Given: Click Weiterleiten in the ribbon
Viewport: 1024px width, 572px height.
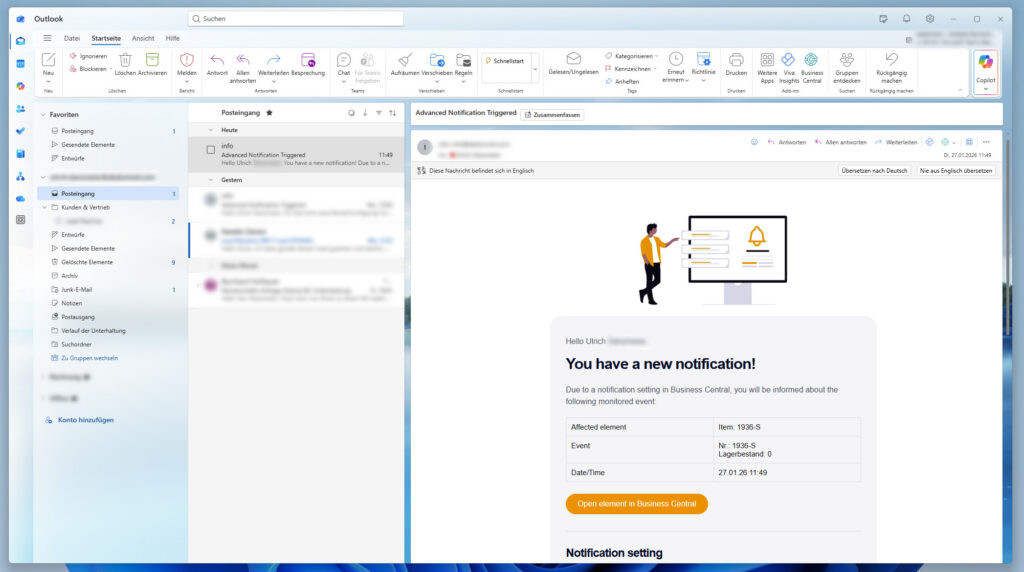Looking at the screenshot, I should pos(273,62).
